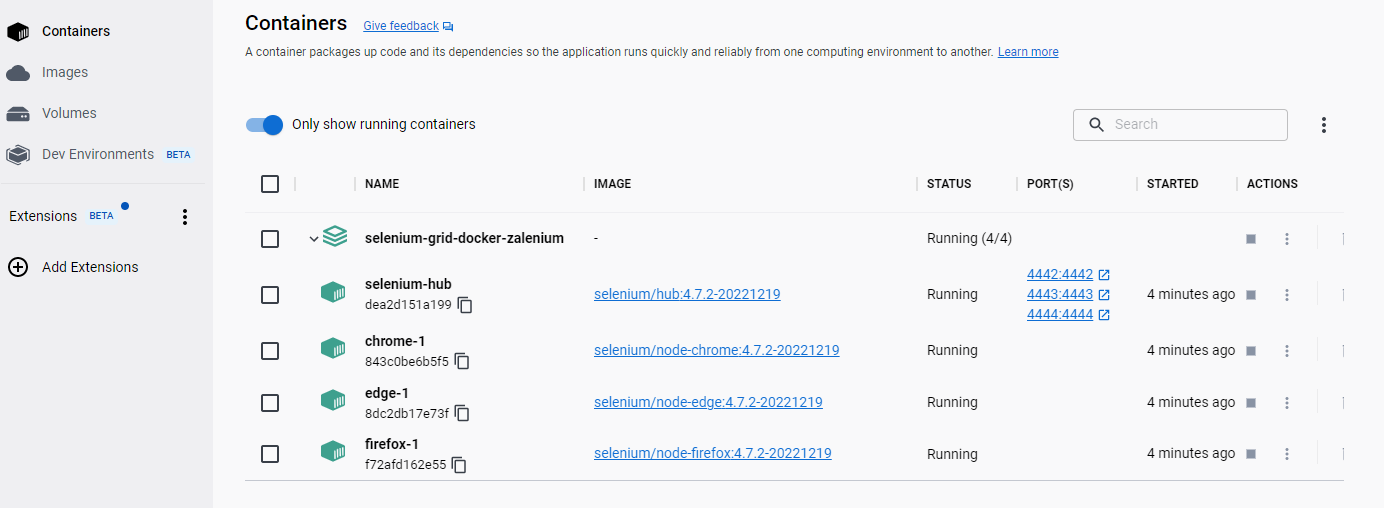This screenshot has height=508, width=1384.
Task: Click Add Extensions plus icon
Action: (18, 267)
